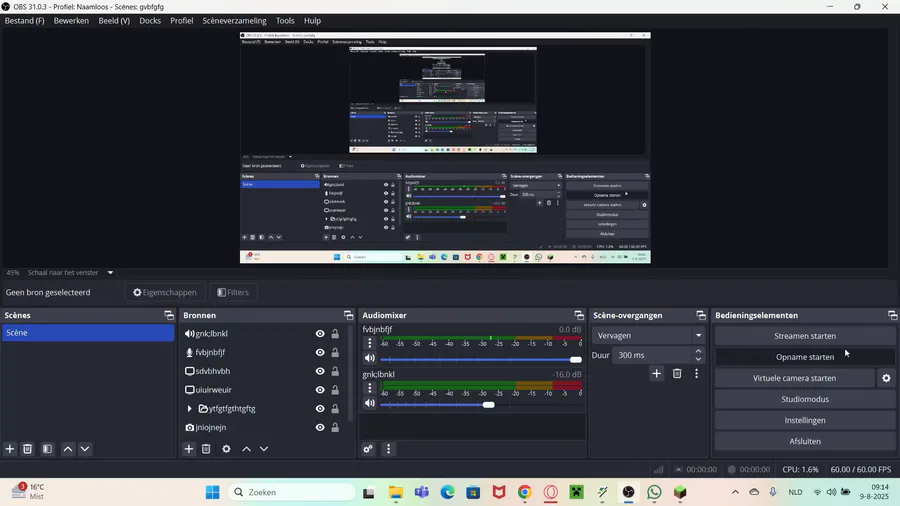Open the Bestand (F) menu

click(25, 21)
